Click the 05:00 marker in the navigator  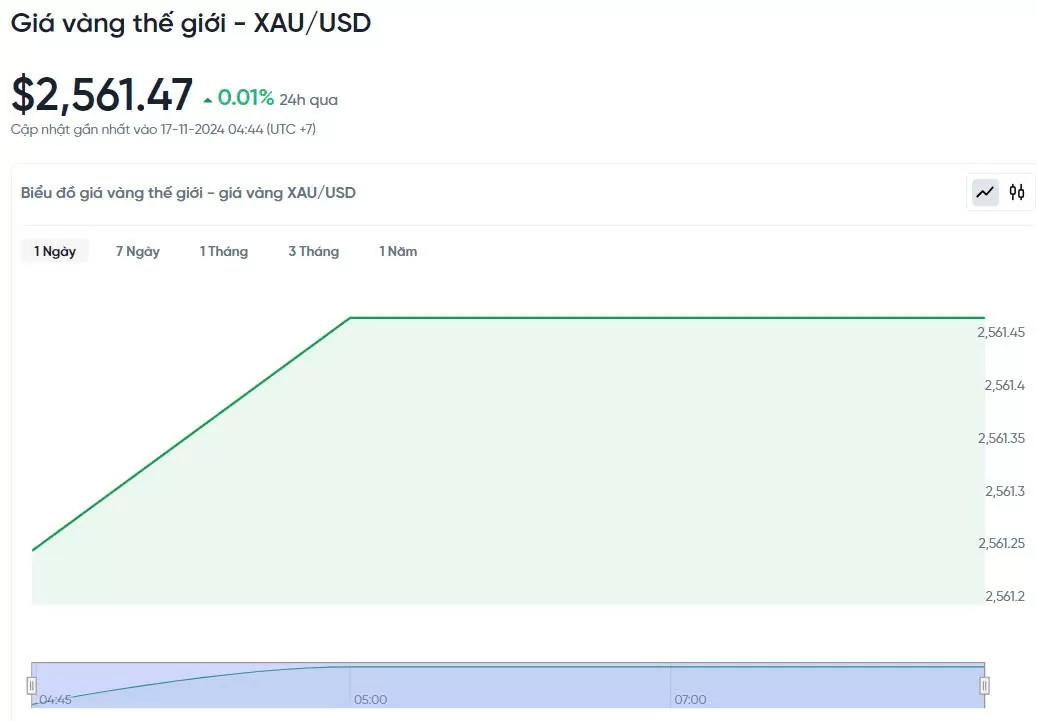click(370, 699)
